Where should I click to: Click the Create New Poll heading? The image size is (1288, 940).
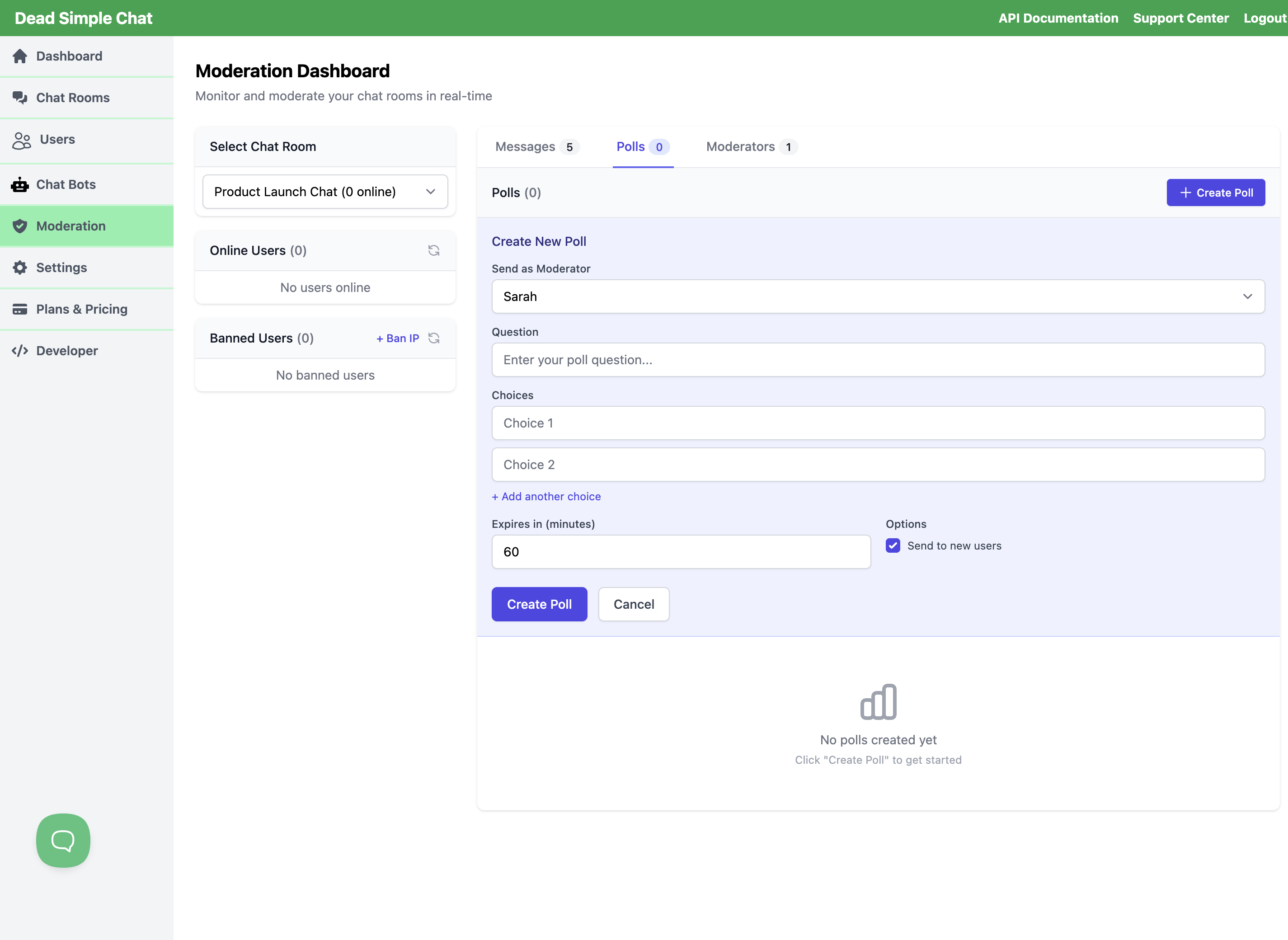(x=539, y=241)
